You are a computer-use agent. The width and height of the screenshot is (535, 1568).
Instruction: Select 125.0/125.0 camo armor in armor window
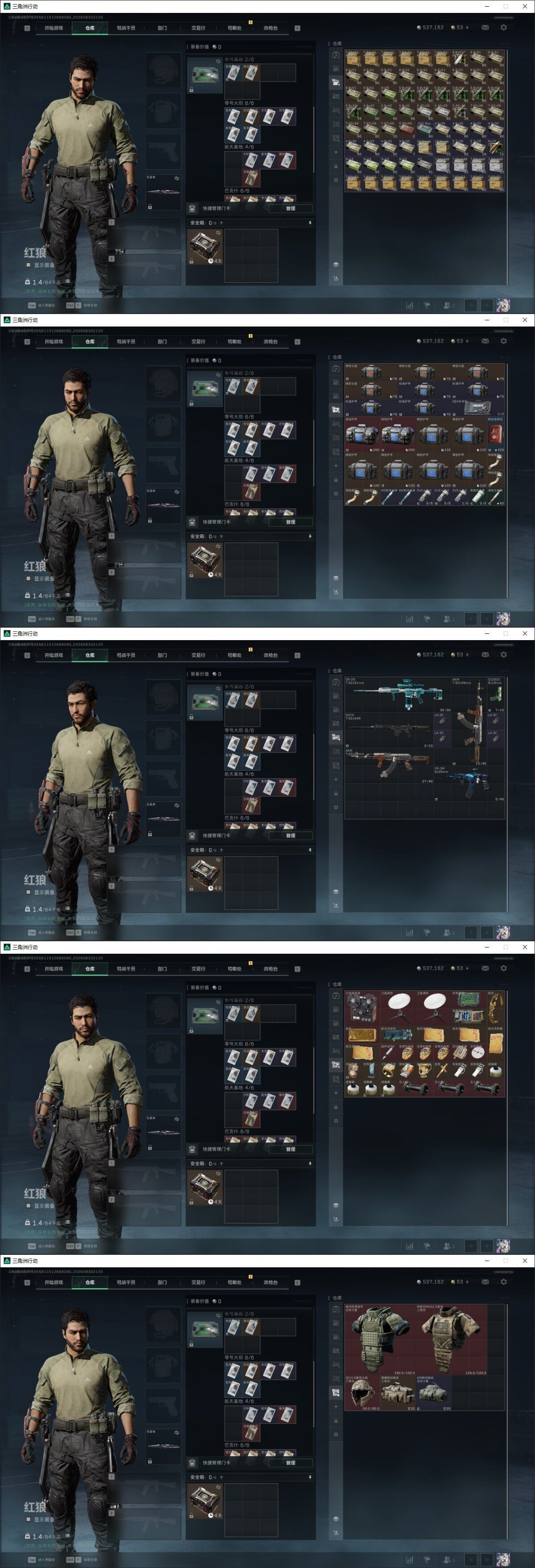(452, 1340)
